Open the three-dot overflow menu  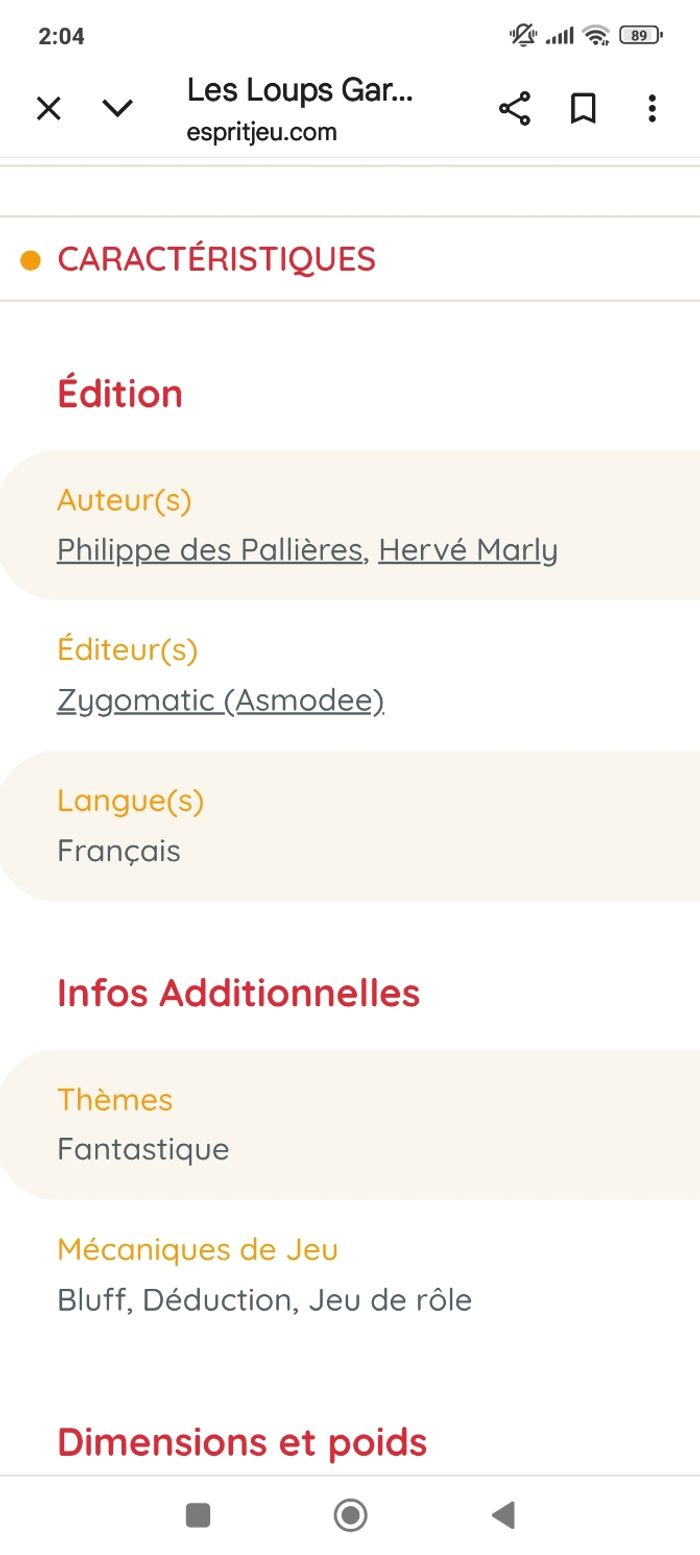[652, 108]
